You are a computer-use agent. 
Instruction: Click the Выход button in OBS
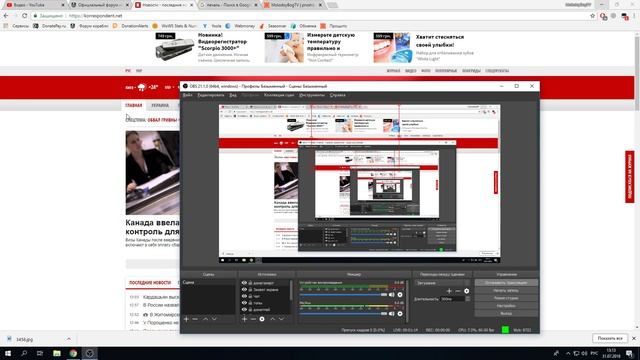coord(506,313)
